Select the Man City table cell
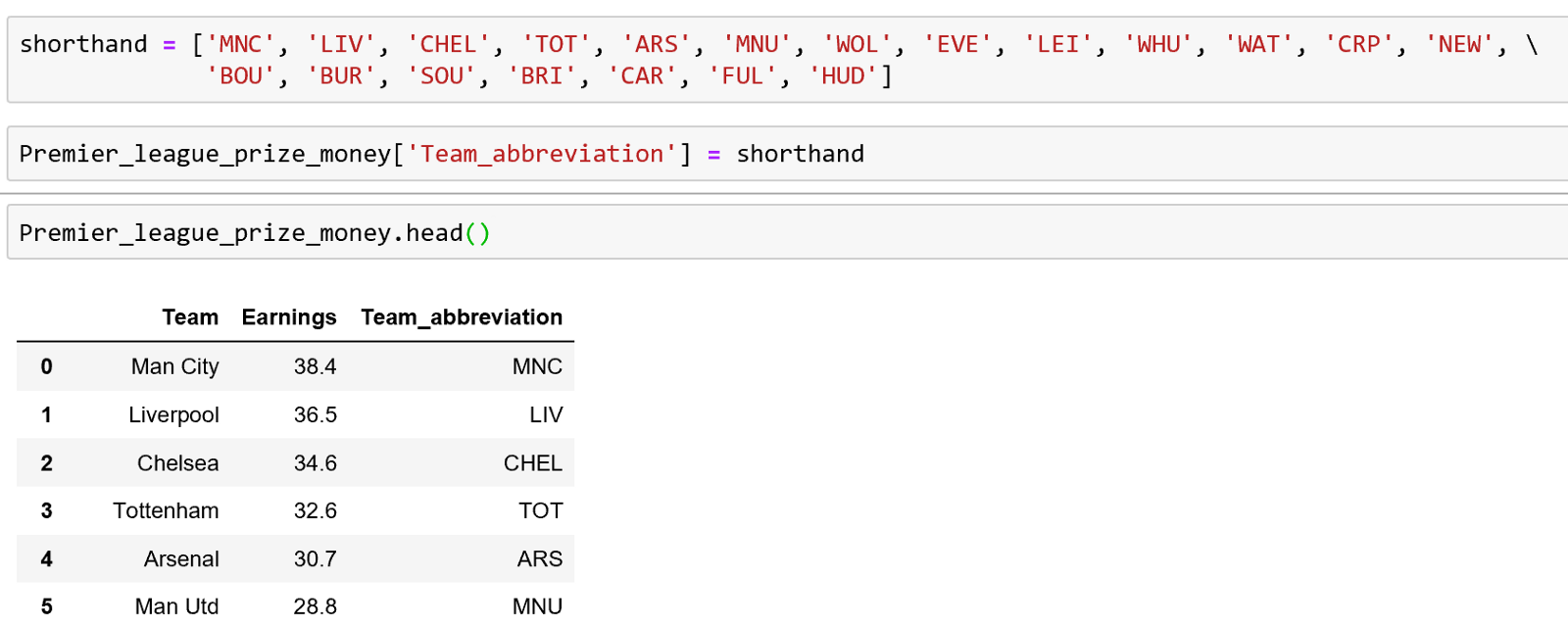 [174, 366]
